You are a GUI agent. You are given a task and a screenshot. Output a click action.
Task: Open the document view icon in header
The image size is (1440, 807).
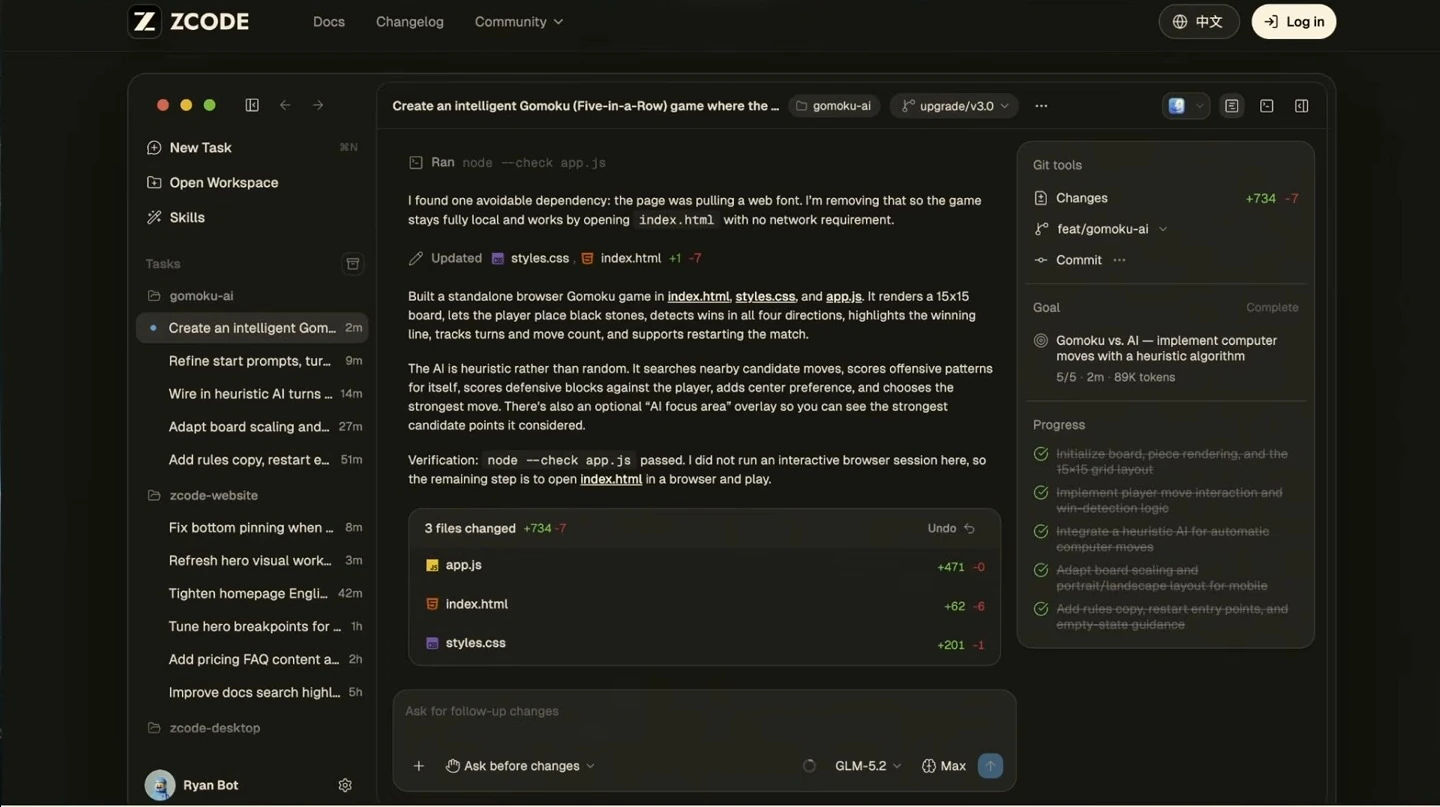pyautogui.click(x=1232, y=106)
